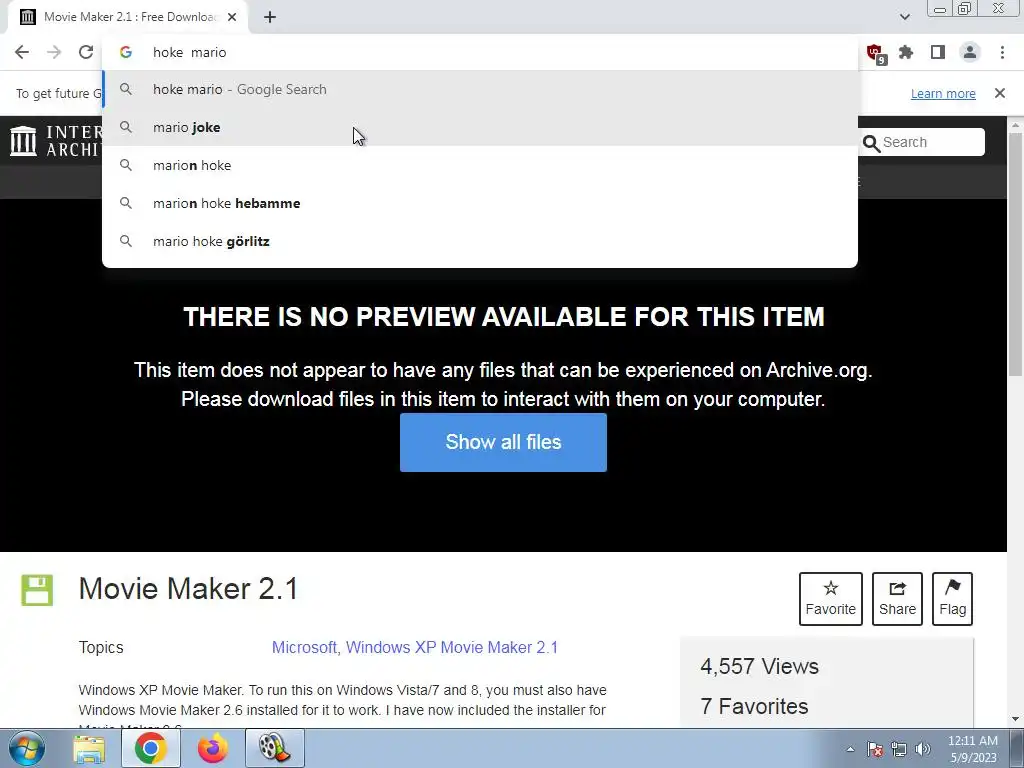Screen dimensions: 1024x768
Task: Click the Google icon in the address bar
Action: 126,52
